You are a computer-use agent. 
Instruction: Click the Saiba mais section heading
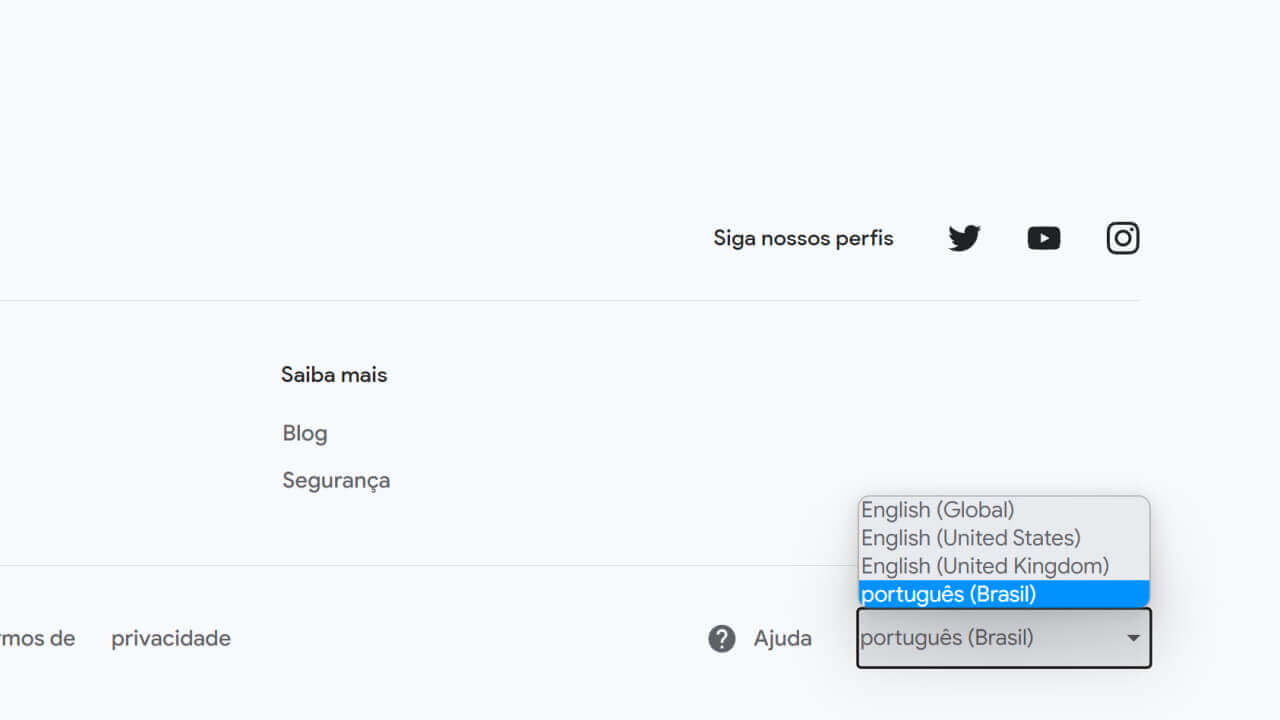[334, 374]
